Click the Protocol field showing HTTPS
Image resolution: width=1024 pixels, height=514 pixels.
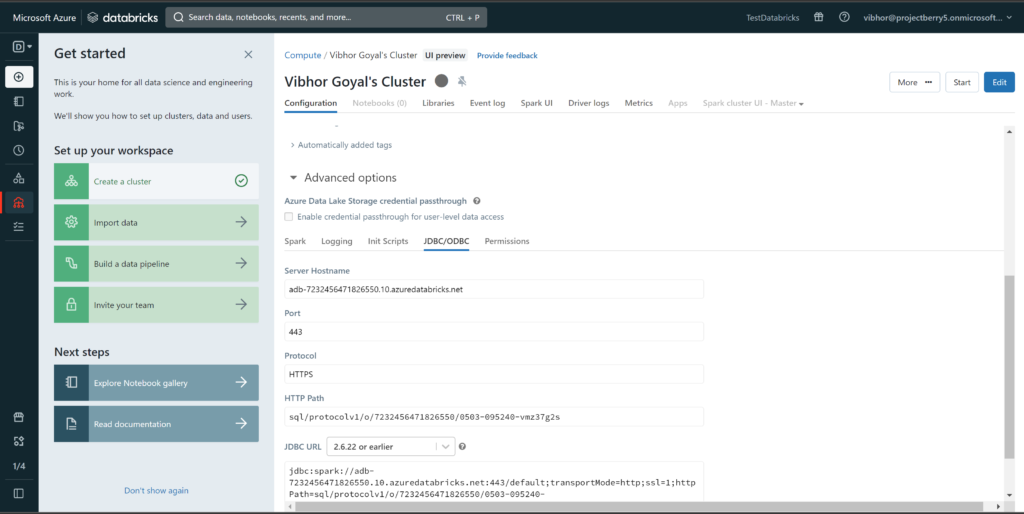click(x=494, y=374)
